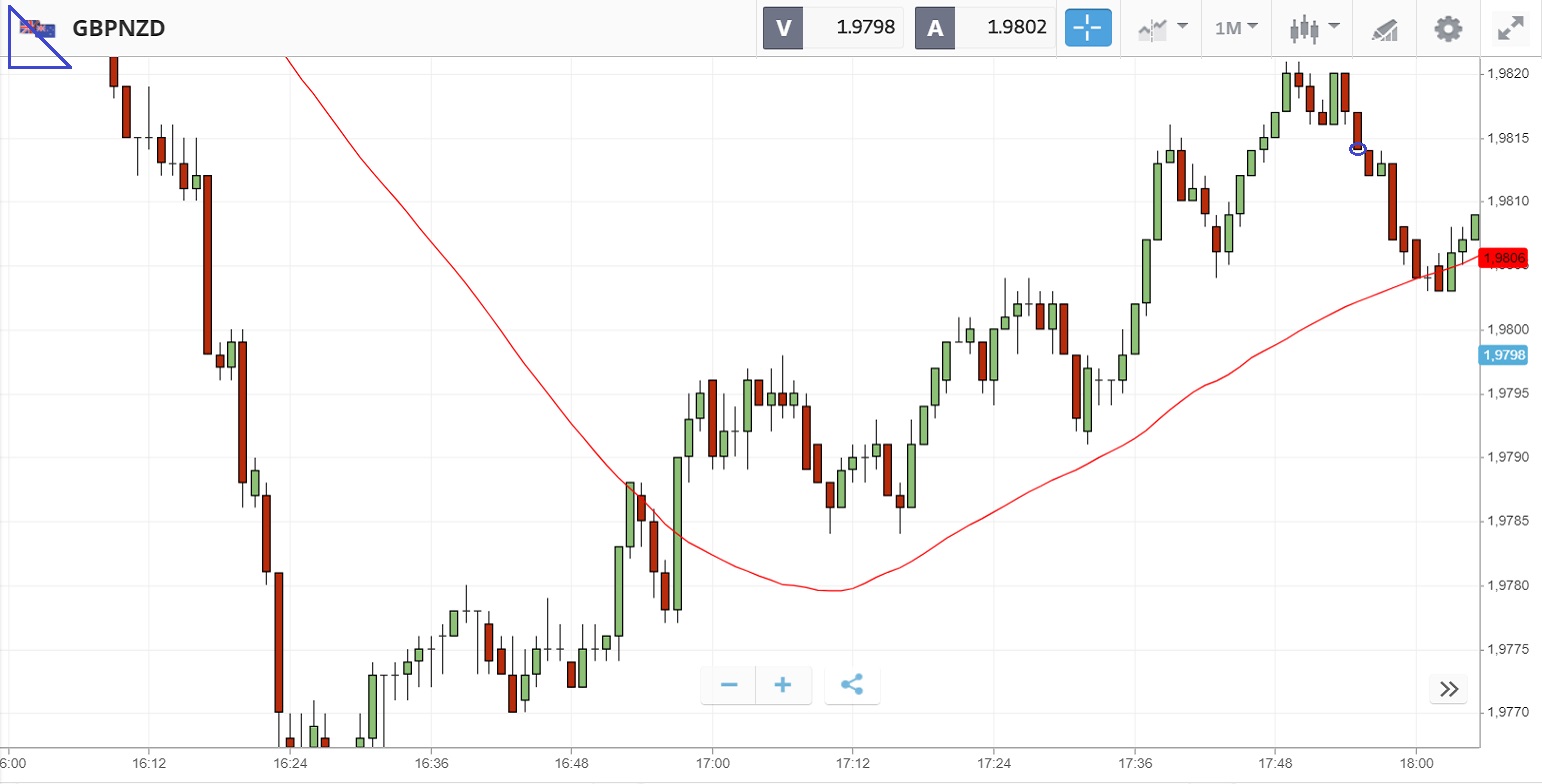Zoom out the chart with minus button
The width and height of the screenshot is (1542, 784).
[x=729, y=685]
